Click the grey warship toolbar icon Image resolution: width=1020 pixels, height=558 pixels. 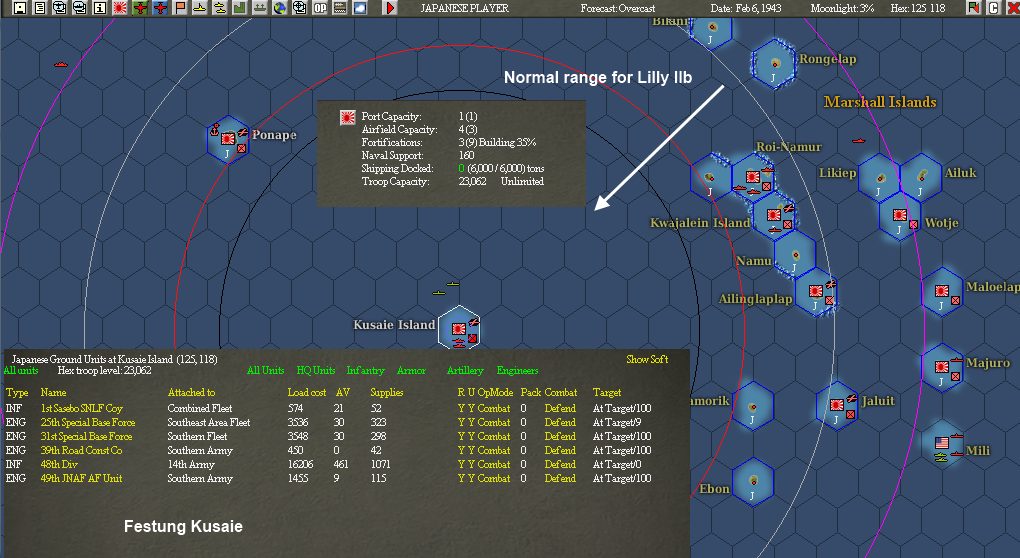260,8
